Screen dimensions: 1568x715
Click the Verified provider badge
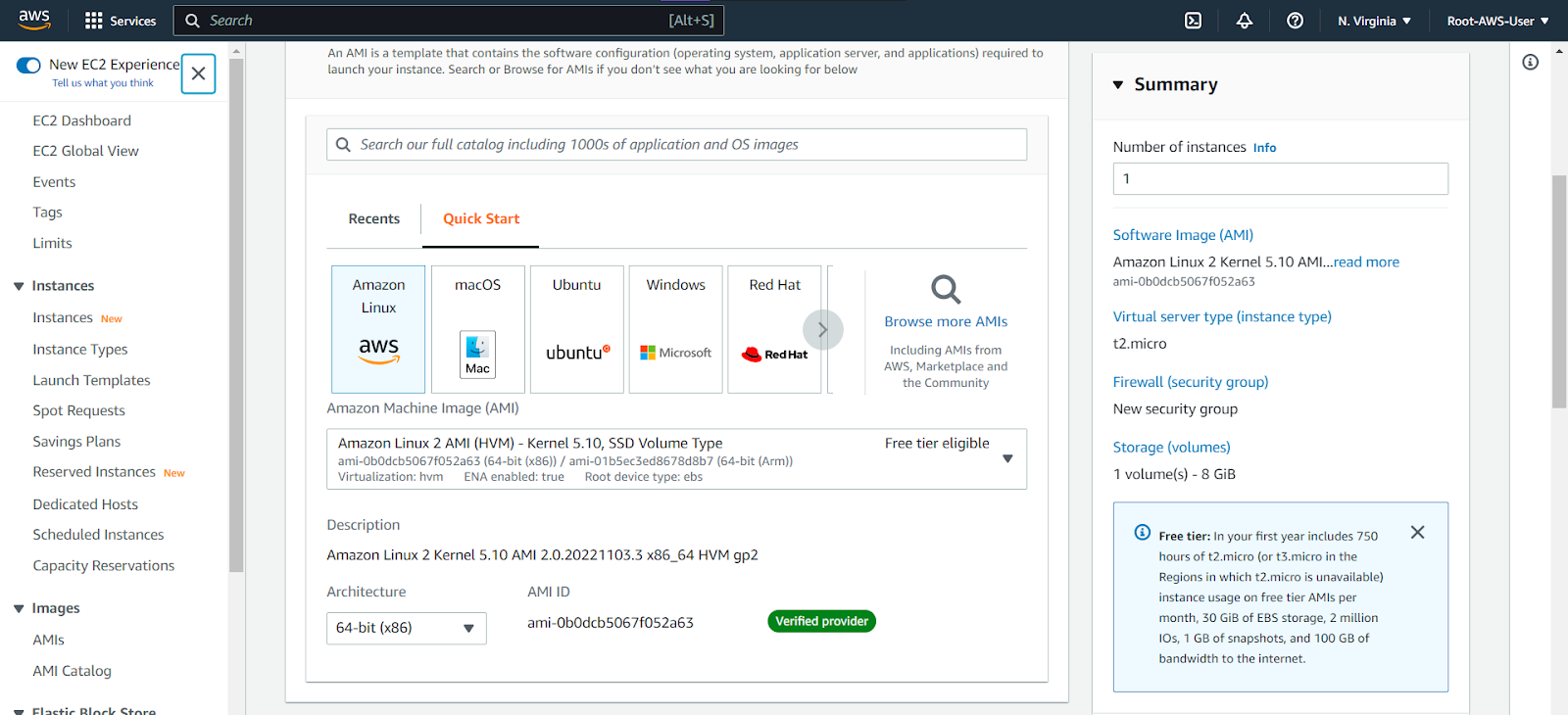(x=821, y=621)
